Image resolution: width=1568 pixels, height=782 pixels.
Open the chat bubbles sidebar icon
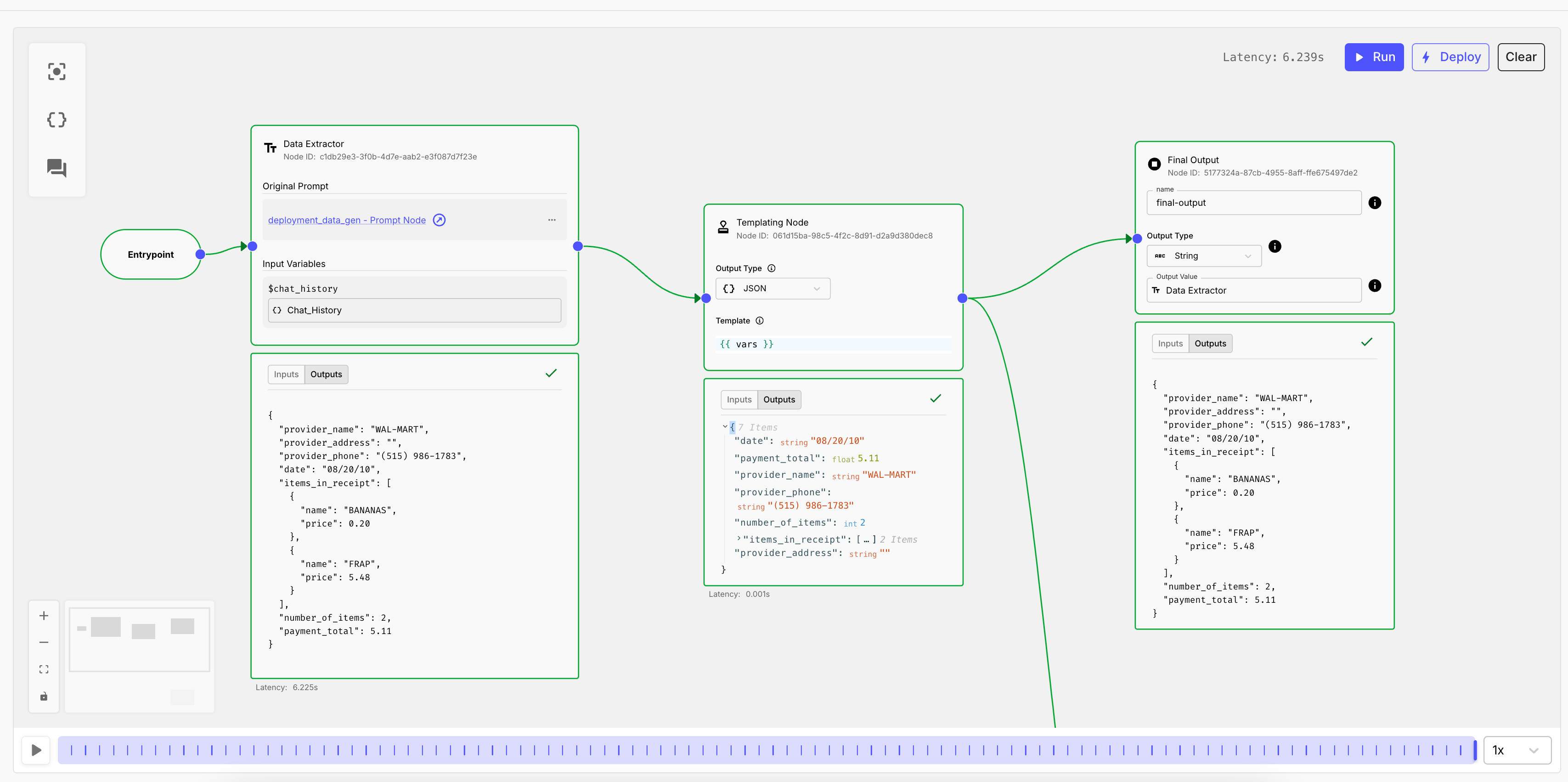tap(56, 168)
